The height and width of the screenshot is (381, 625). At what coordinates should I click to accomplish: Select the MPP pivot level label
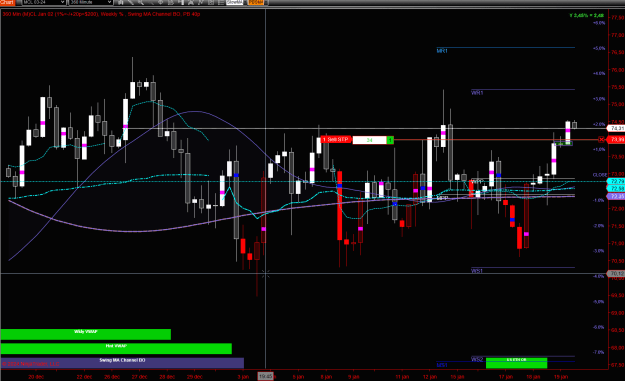pos(442,198)
